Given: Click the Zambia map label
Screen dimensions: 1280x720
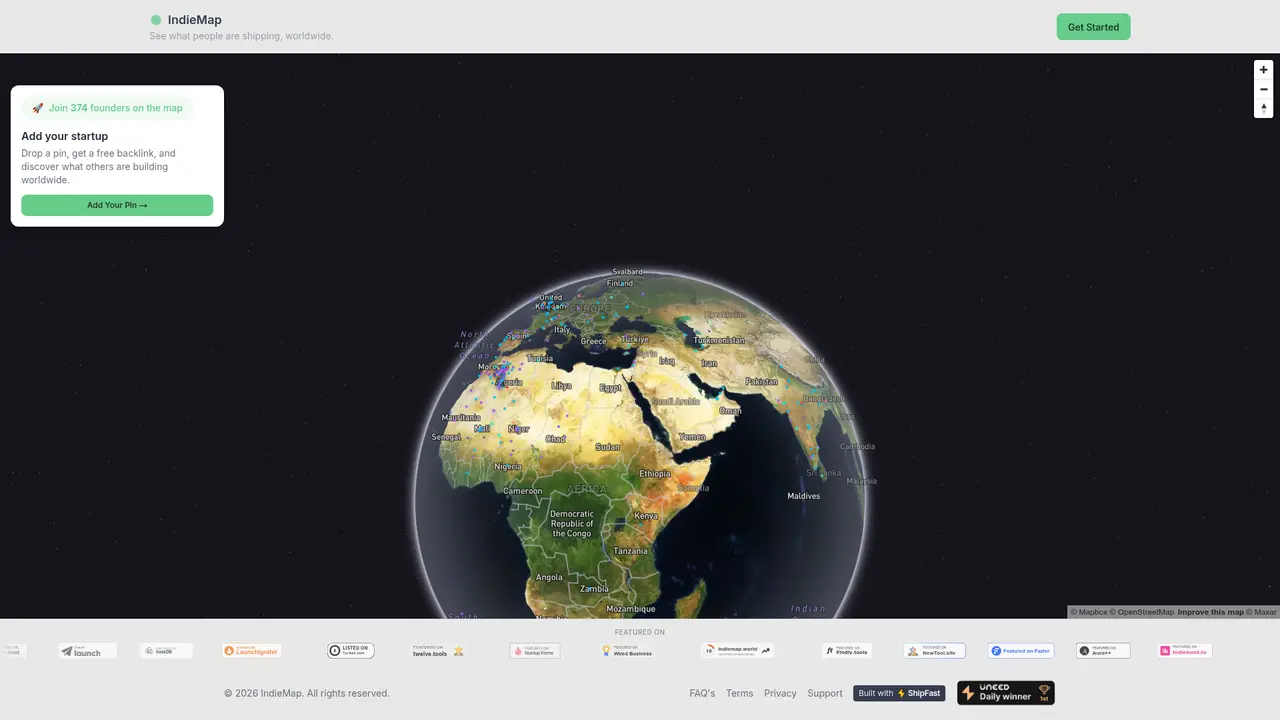Looking at the screenshot, I should pos(594,588).
